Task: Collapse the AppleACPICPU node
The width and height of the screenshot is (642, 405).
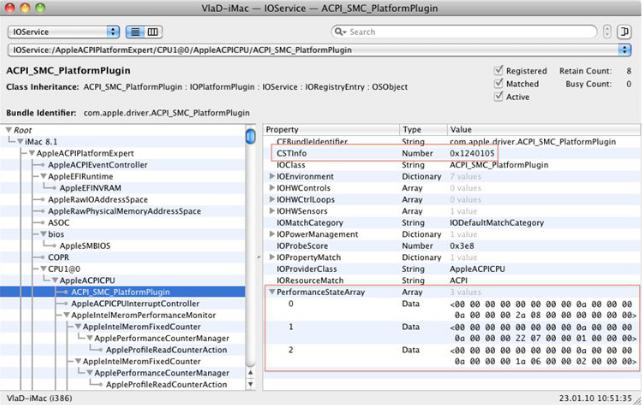Action: pyautogui.click(x=54, y=281)
